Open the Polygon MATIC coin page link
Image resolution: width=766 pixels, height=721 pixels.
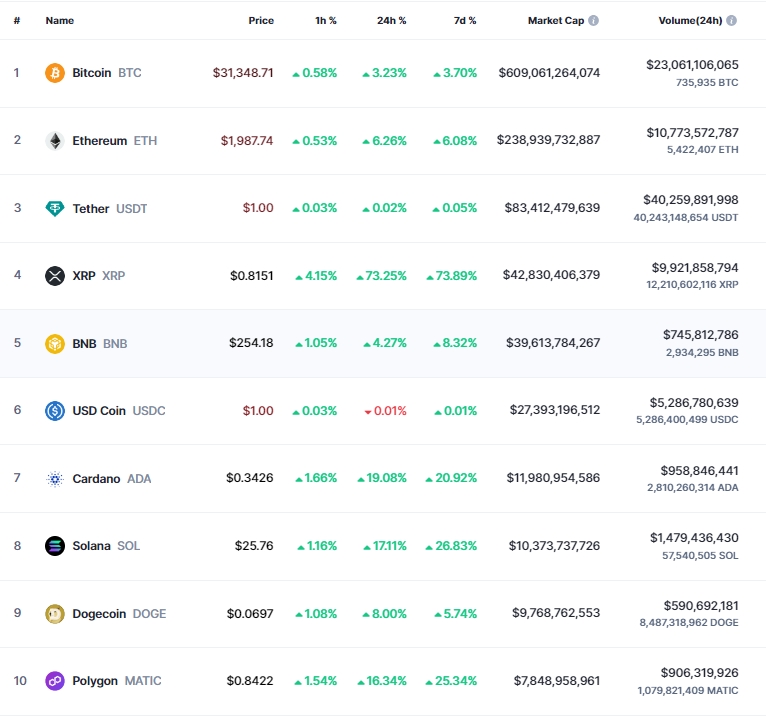pyautogui.click(x=117, y=681)
